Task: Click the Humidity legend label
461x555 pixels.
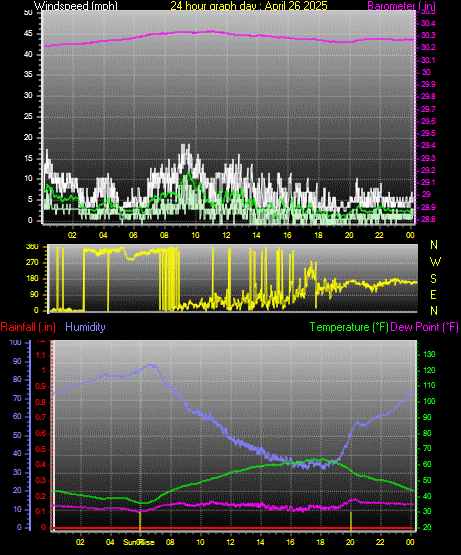Action: [x=85, y=327]
